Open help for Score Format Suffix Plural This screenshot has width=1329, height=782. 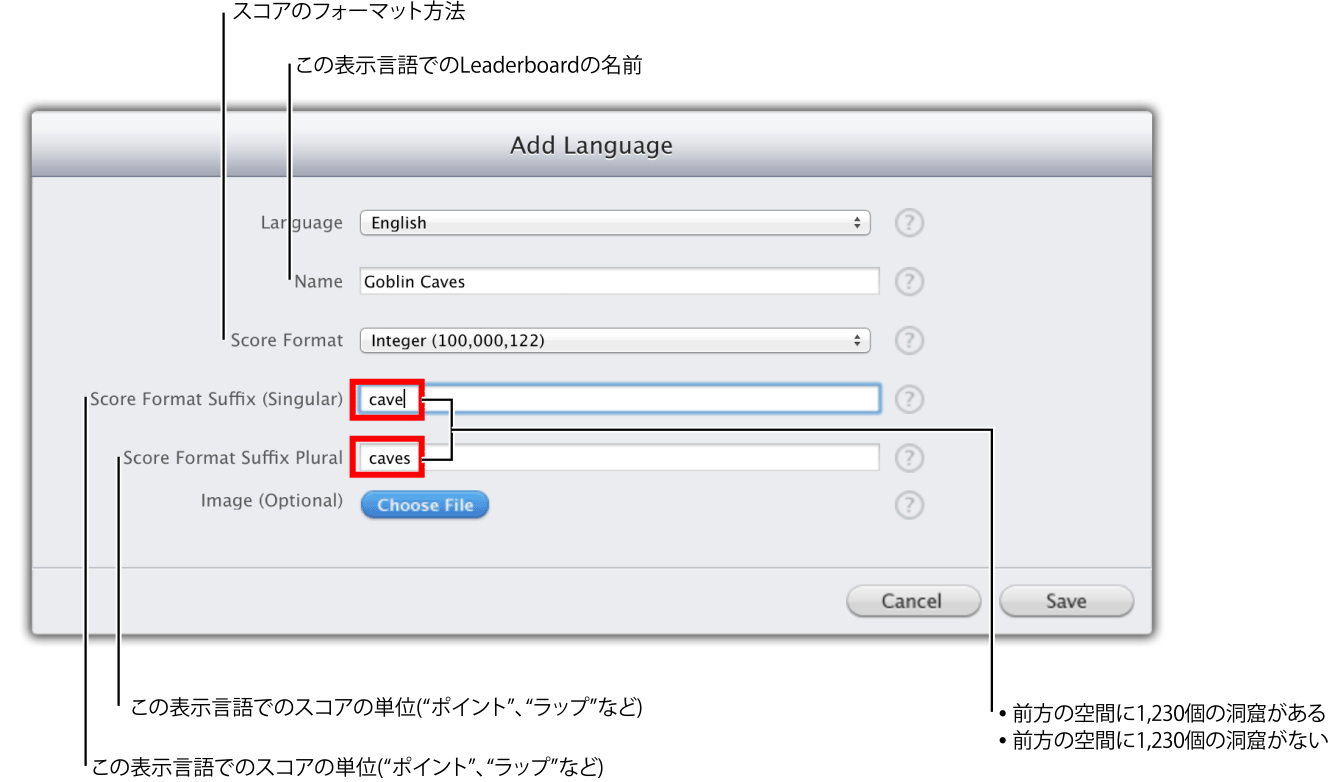click(909, 457)
